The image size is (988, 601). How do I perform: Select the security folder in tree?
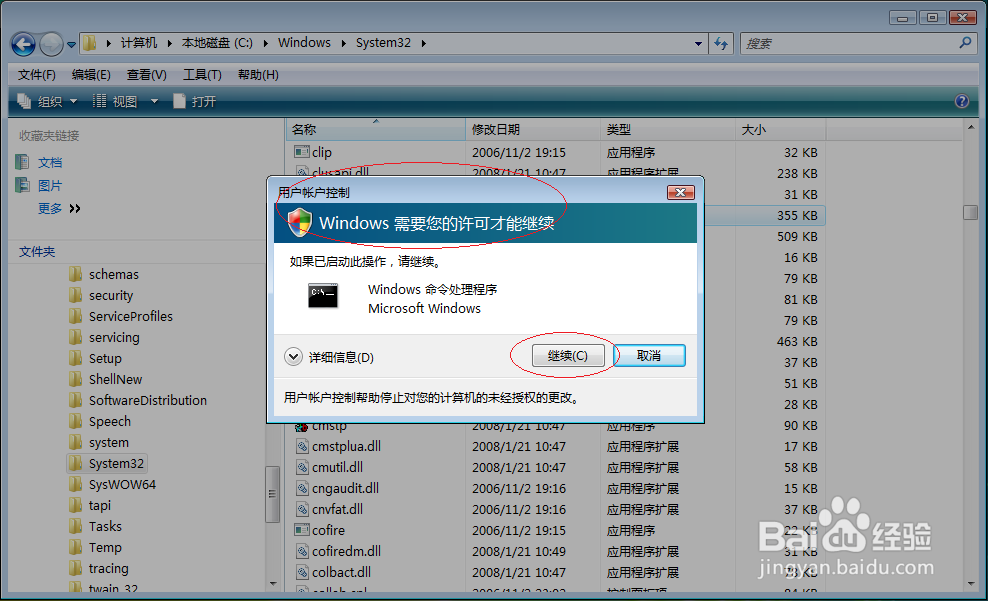point(111,295)
